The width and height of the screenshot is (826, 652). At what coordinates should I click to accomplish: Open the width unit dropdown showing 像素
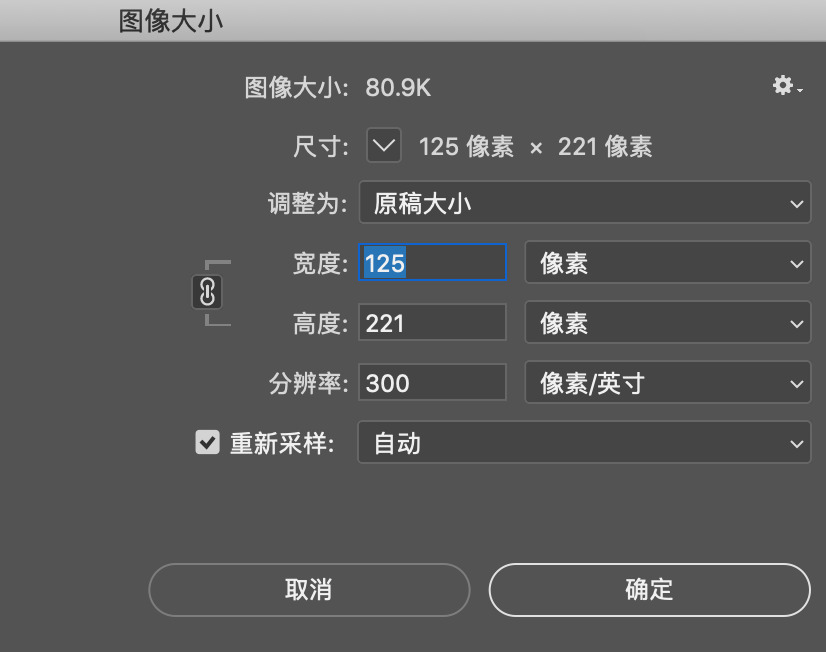tap(667, 262)
